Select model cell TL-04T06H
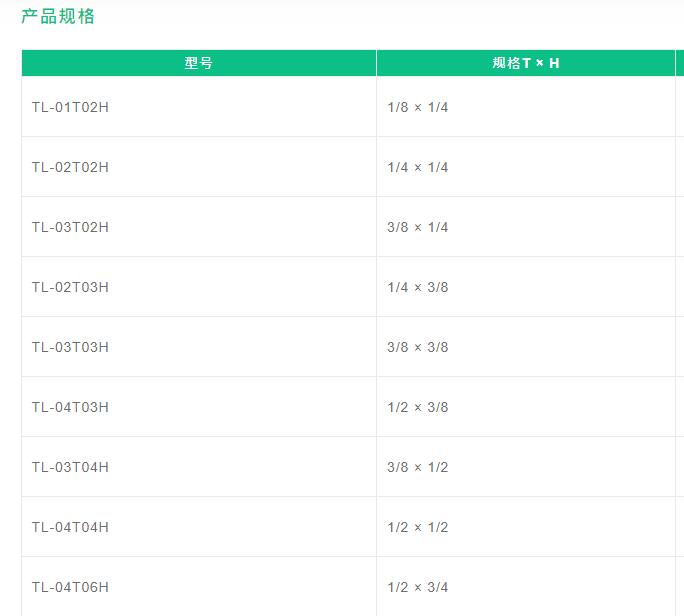Screen dimensions: 684x616 199,586
